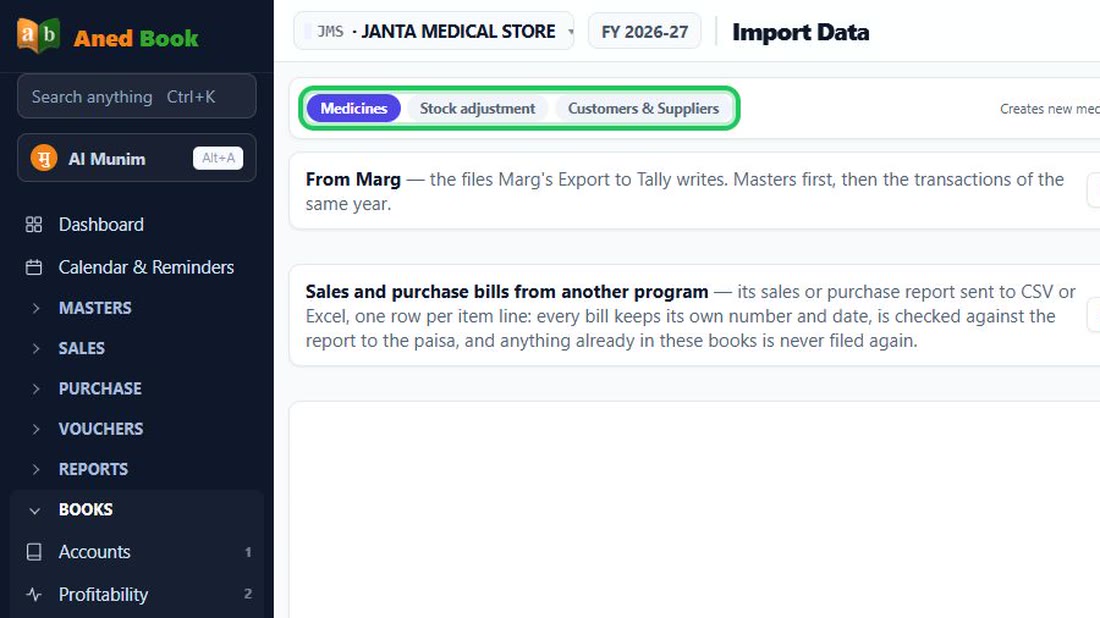This screenshot has width=1100, height=618.
Task: Click the Calendar & Reminders calendar icon
Action: tap(34, 267)
